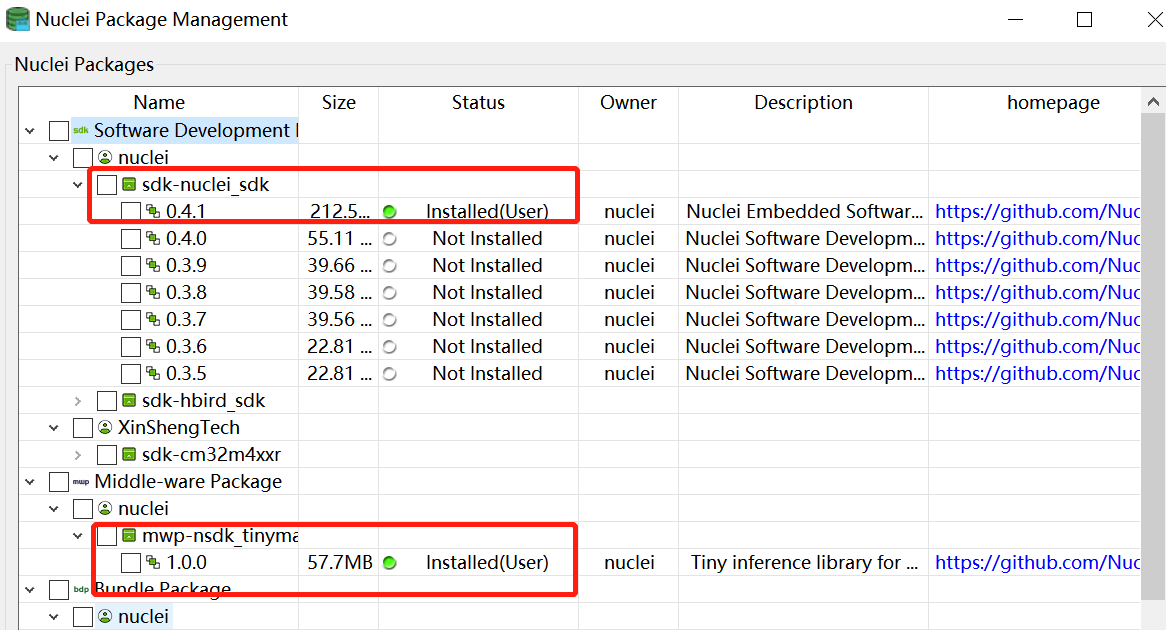Viewport: 1166px width, 630px height.
Task: Click the mwp icon beside Middle-ware Package
Action: [81, 481]
